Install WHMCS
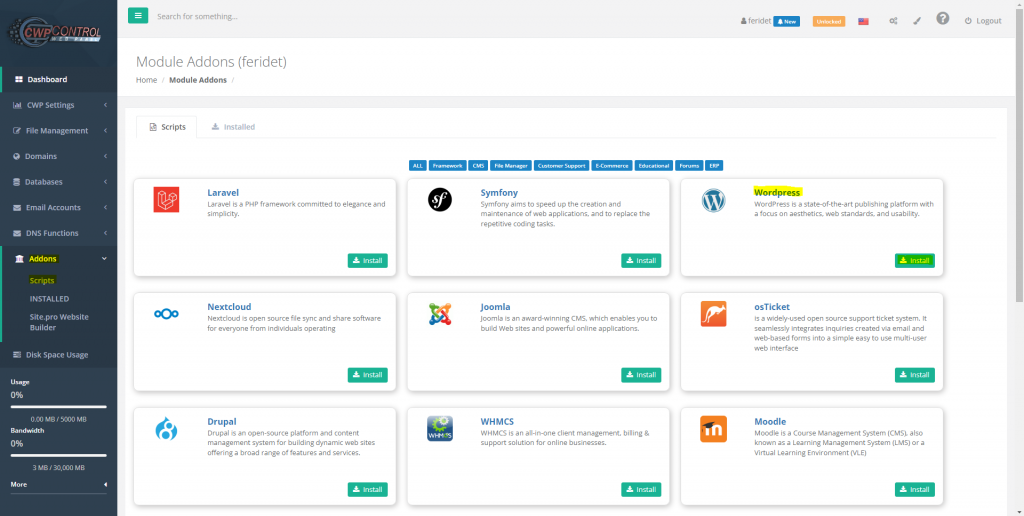This screenshot has width=1024, height=516. pyautogui.click(x=641, y=489)
